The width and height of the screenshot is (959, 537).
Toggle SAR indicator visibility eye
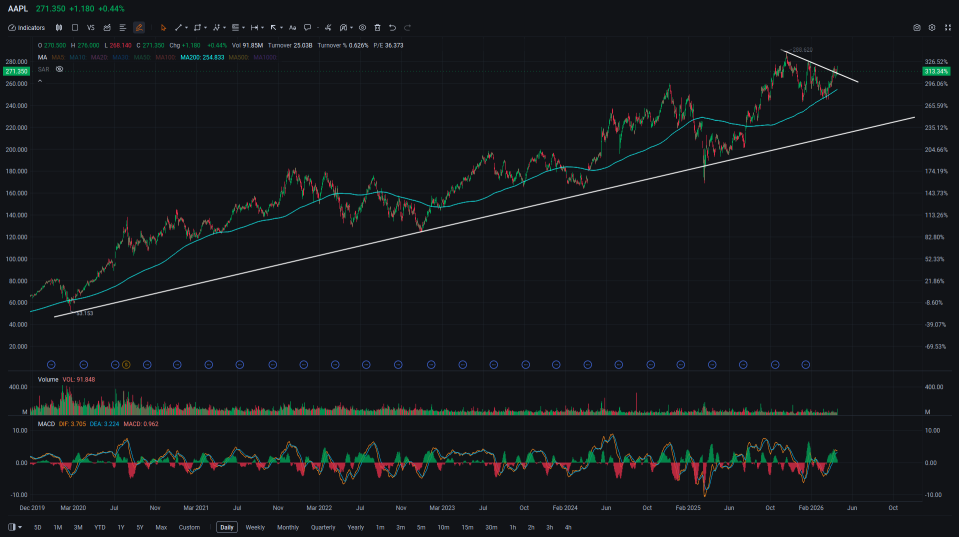59,69
